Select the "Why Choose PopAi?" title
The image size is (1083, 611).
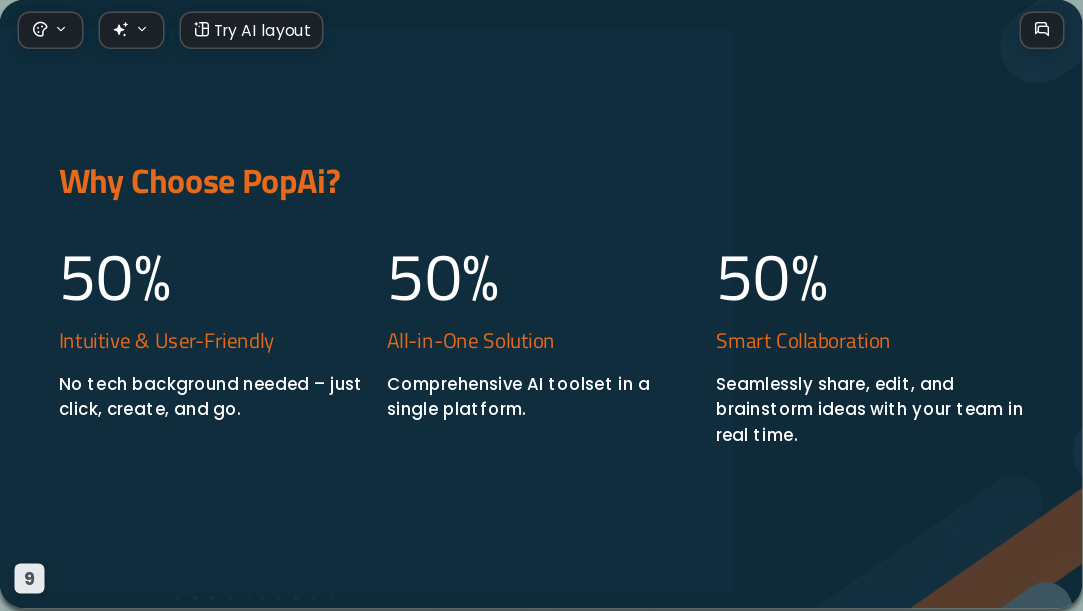(200, 182)
